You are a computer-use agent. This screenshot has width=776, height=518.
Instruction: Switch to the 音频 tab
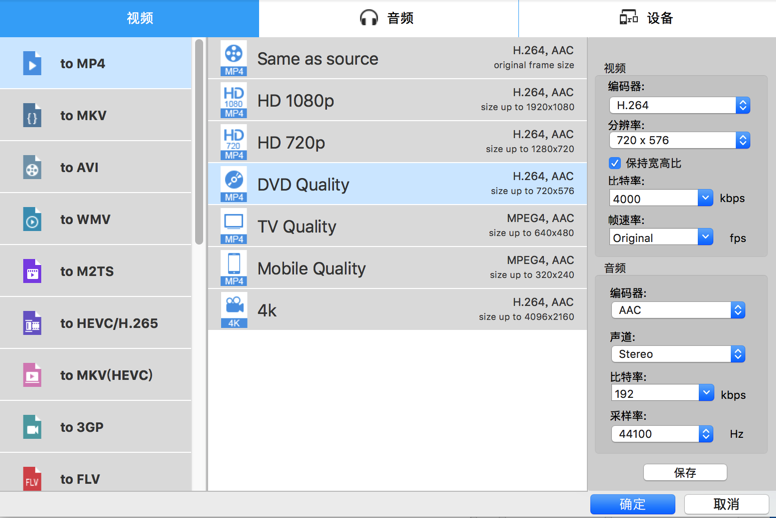(x=388, y=18)
